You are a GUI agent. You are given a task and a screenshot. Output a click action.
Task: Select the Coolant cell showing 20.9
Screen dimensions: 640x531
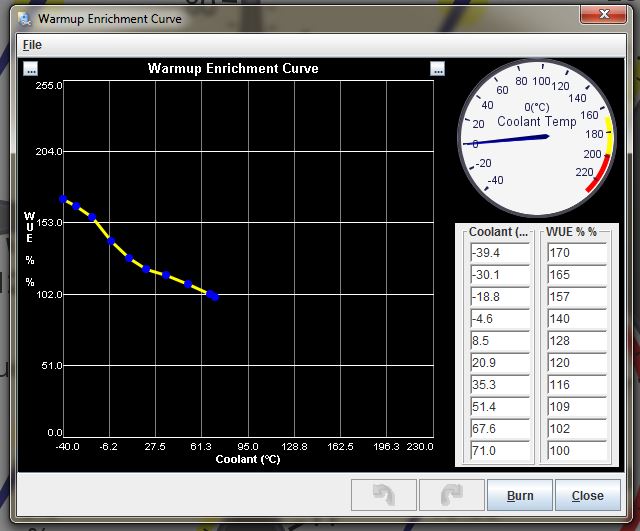pyautogui.click(x=499, y=363)
